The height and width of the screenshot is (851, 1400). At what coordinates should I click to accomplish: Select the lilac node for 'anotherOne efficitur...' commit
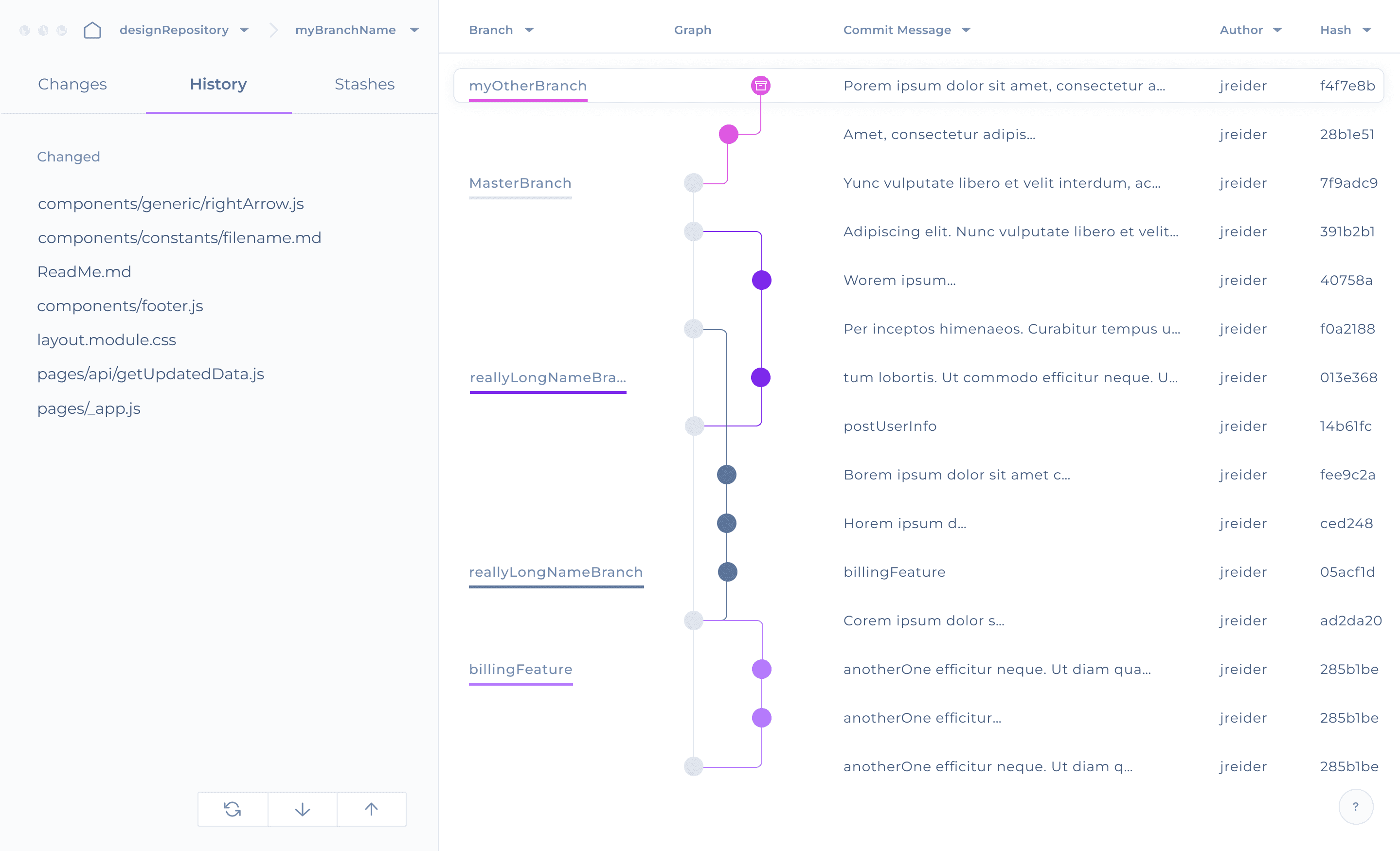point(761,717)
